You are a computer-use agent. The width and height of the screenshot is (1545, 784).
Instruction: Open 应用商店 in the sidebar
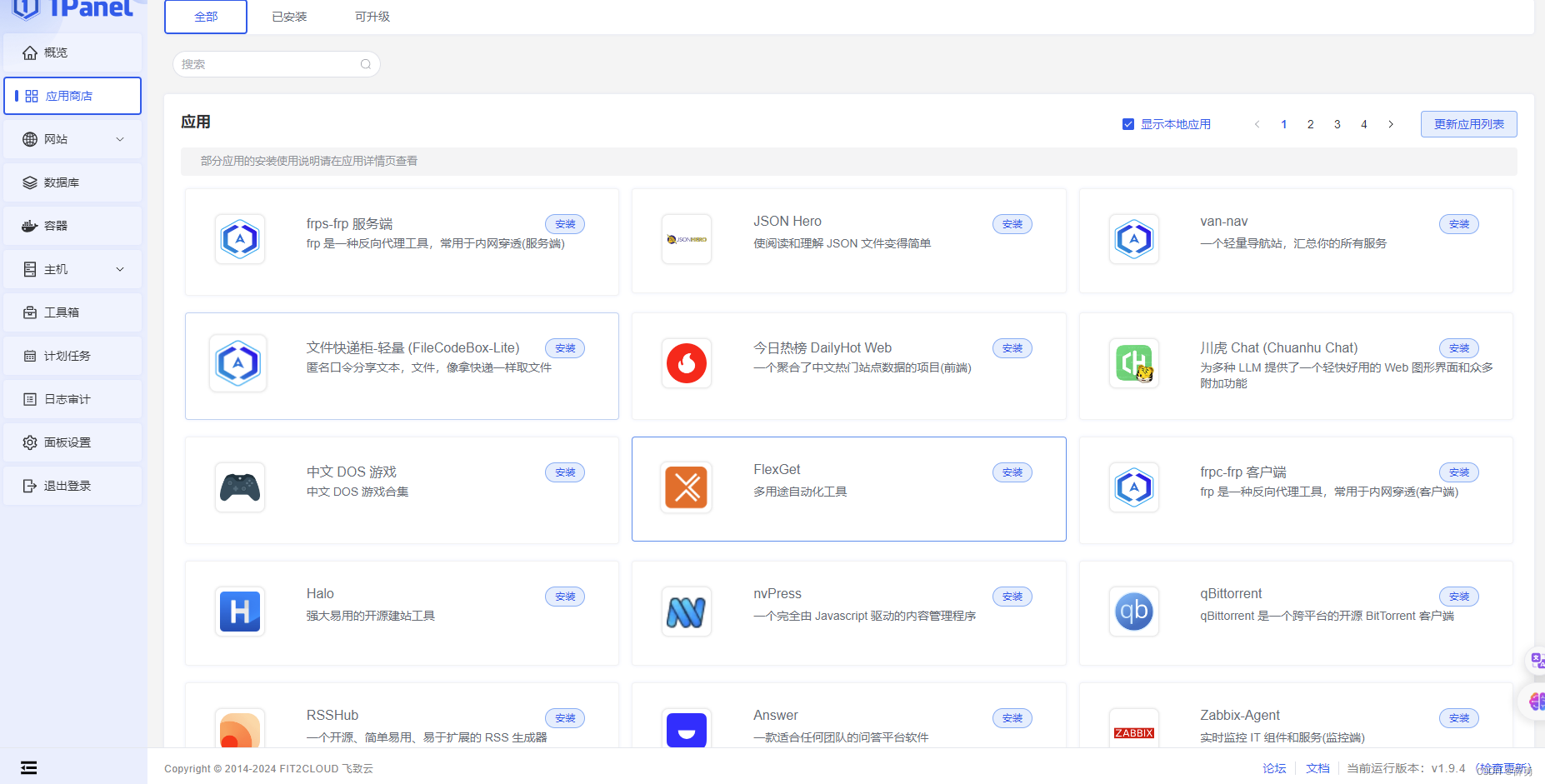click(x=72, y=96)
